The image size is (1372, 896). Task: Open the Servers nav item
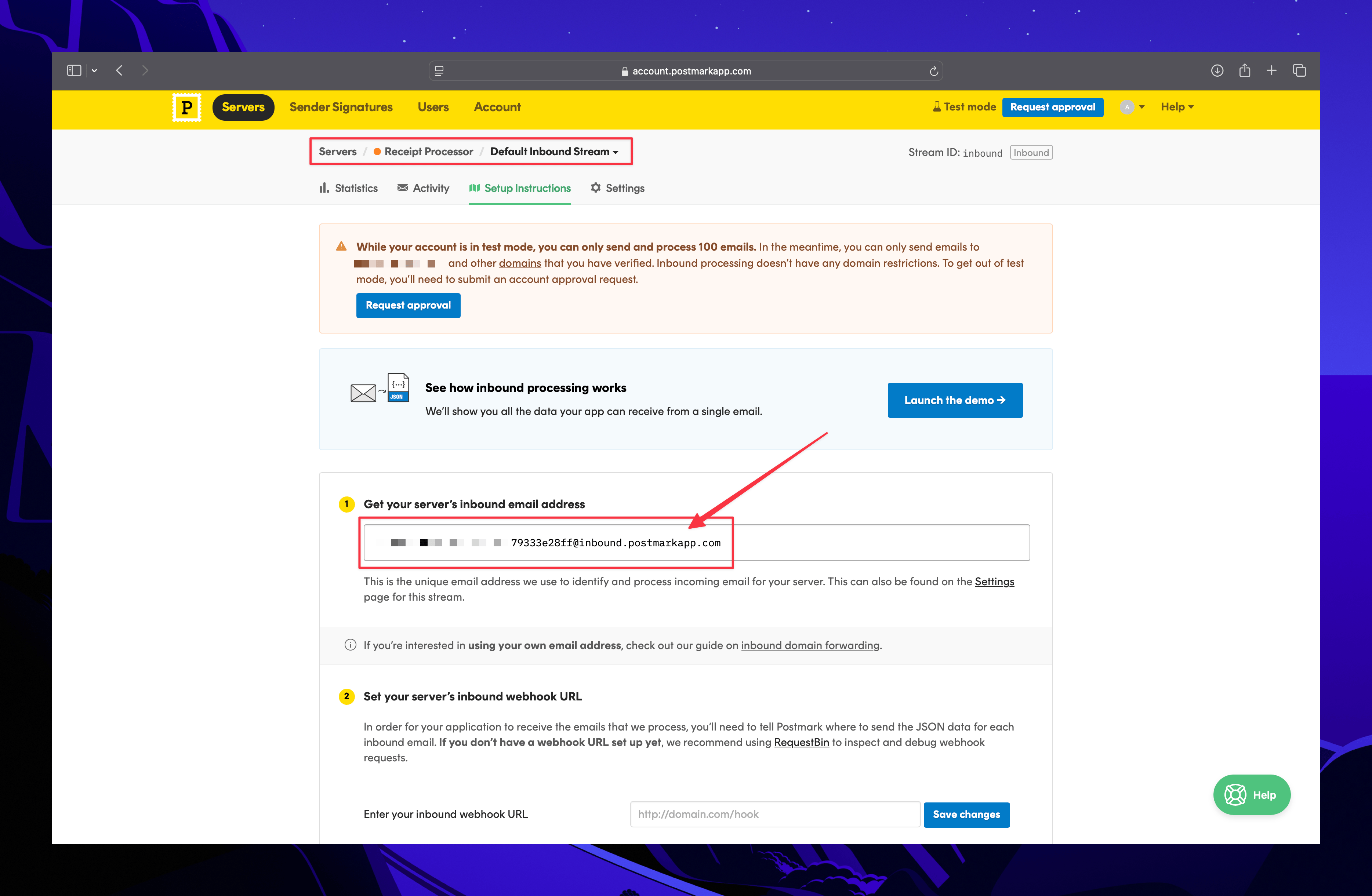[243, 107]
